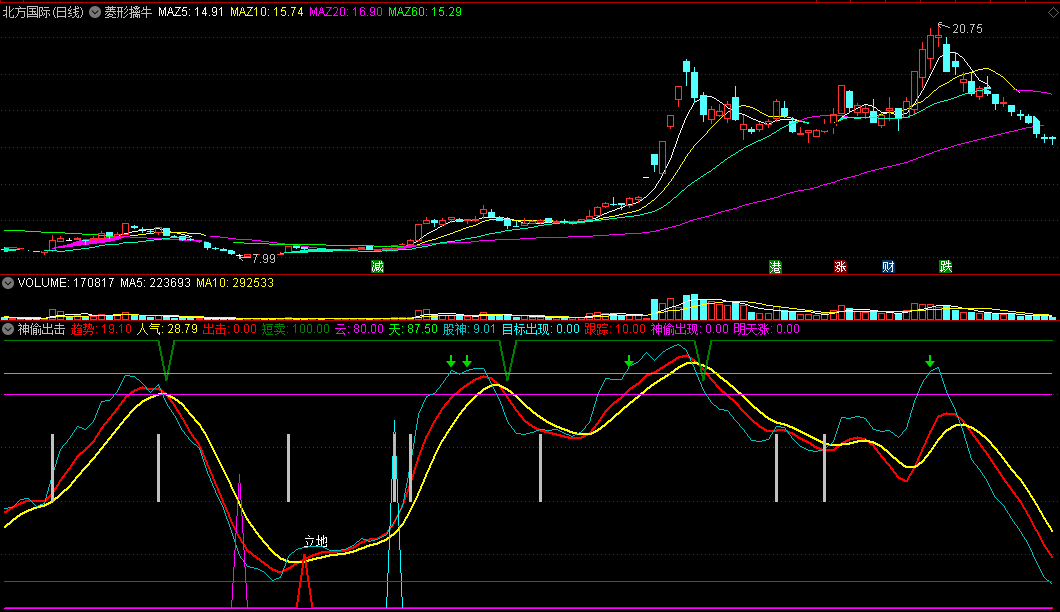Click the 神偷出击 indicator name
Image resolution: width=1060 pixels, height=612 pixels.
click(x=42, y=328)
